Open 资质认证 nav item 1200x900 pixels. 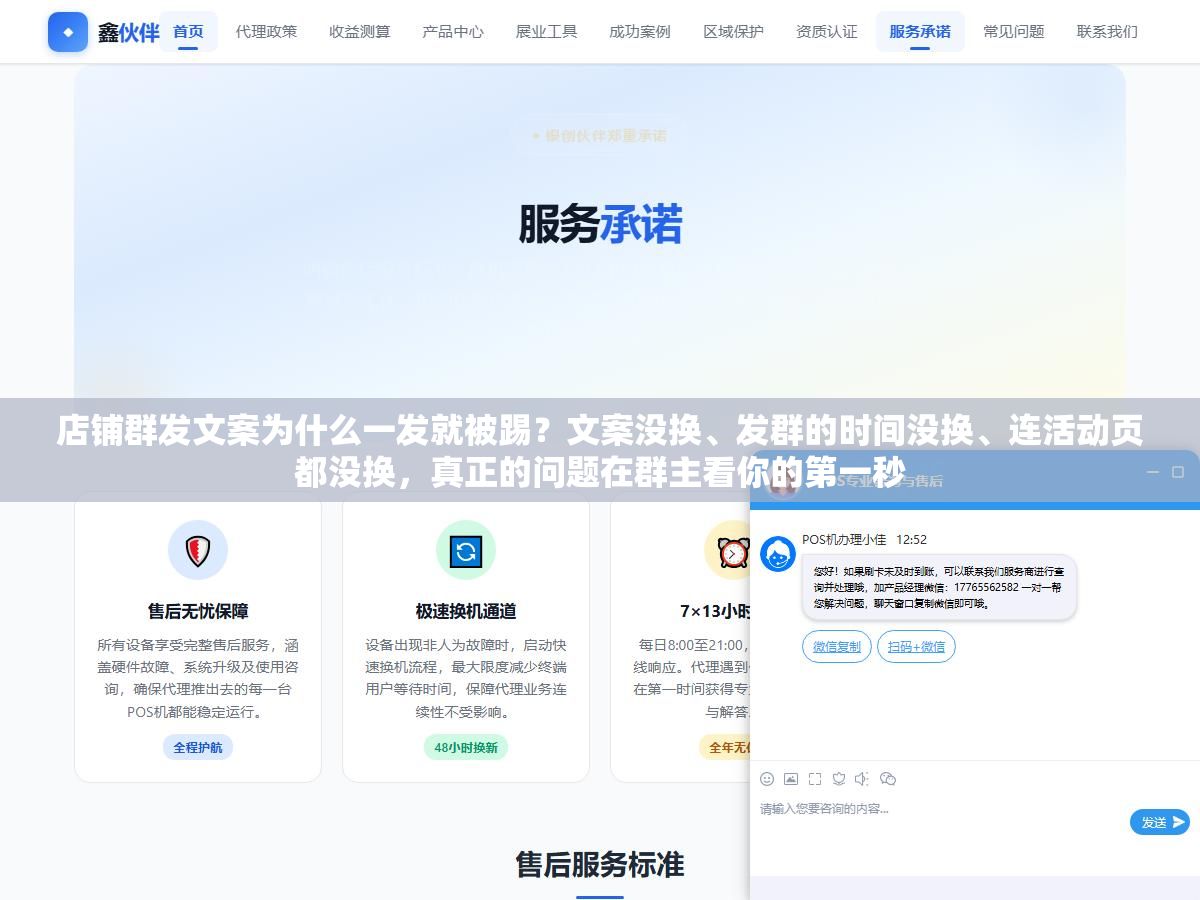click(827, 32)
